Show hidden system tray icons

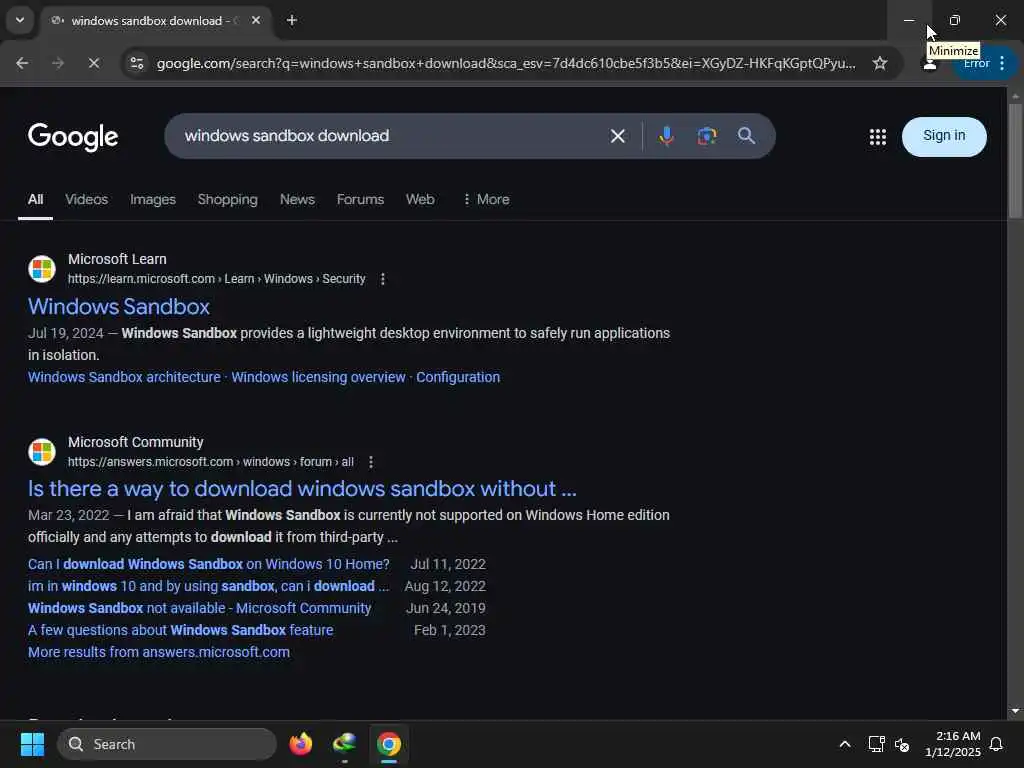point(844,744)
